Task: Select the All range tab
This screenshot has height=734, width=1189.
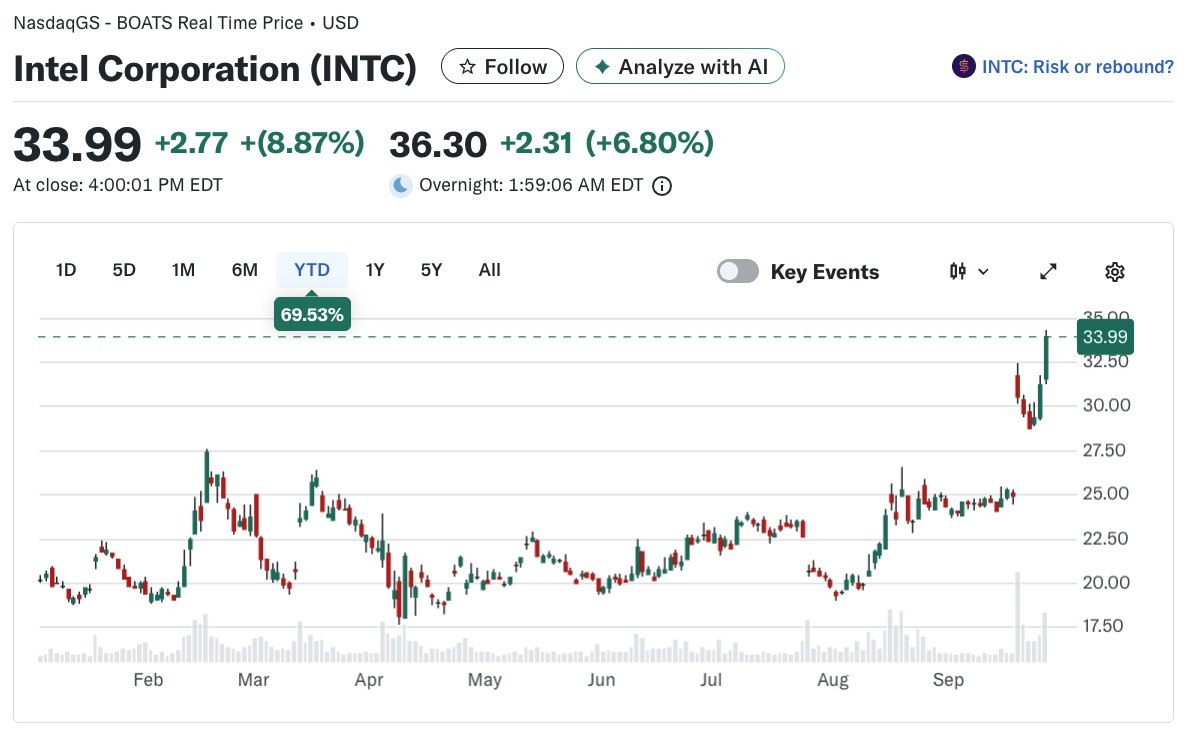Action: pos(490,270)
